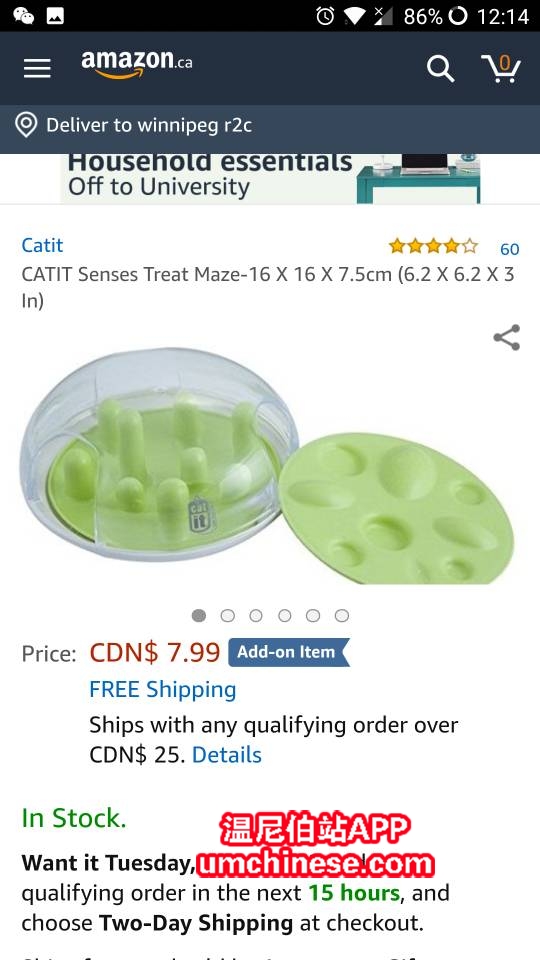Open the shopping cart icon
The width and height of the screenshot is (540, 960).
(x=500, y=68)
